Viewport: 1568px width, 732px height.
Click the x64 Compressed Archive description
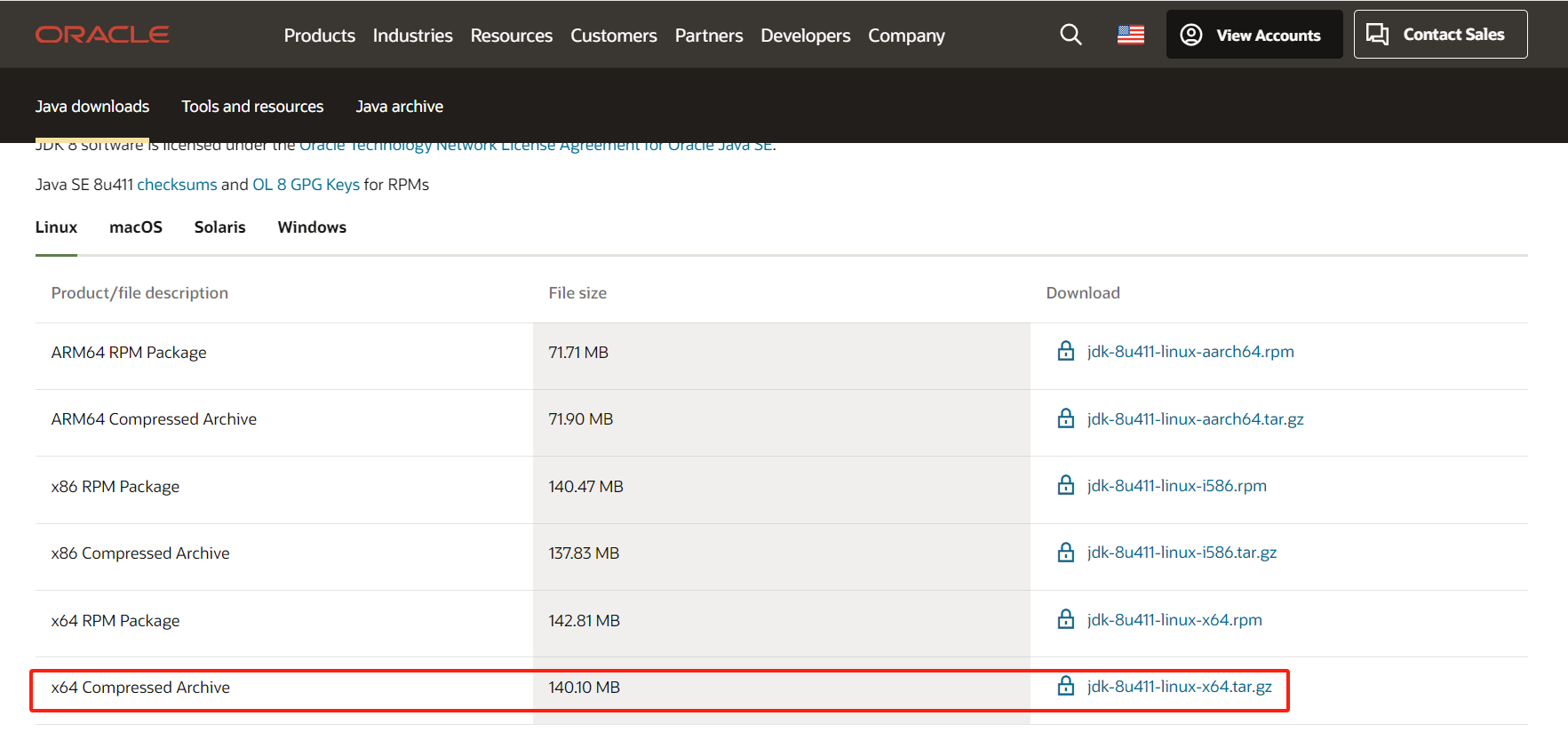[x=140, y=688]
